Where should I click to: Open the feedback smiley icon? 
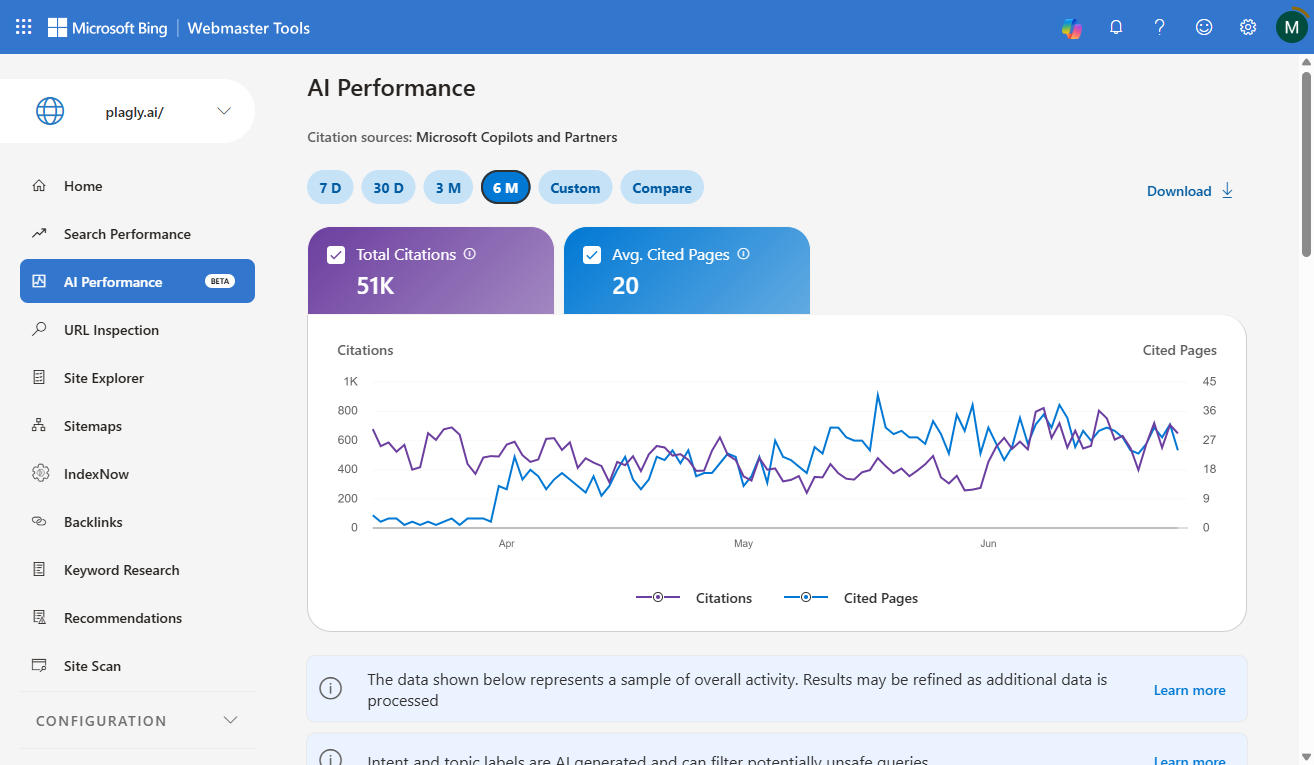[x=1204, y=27]
